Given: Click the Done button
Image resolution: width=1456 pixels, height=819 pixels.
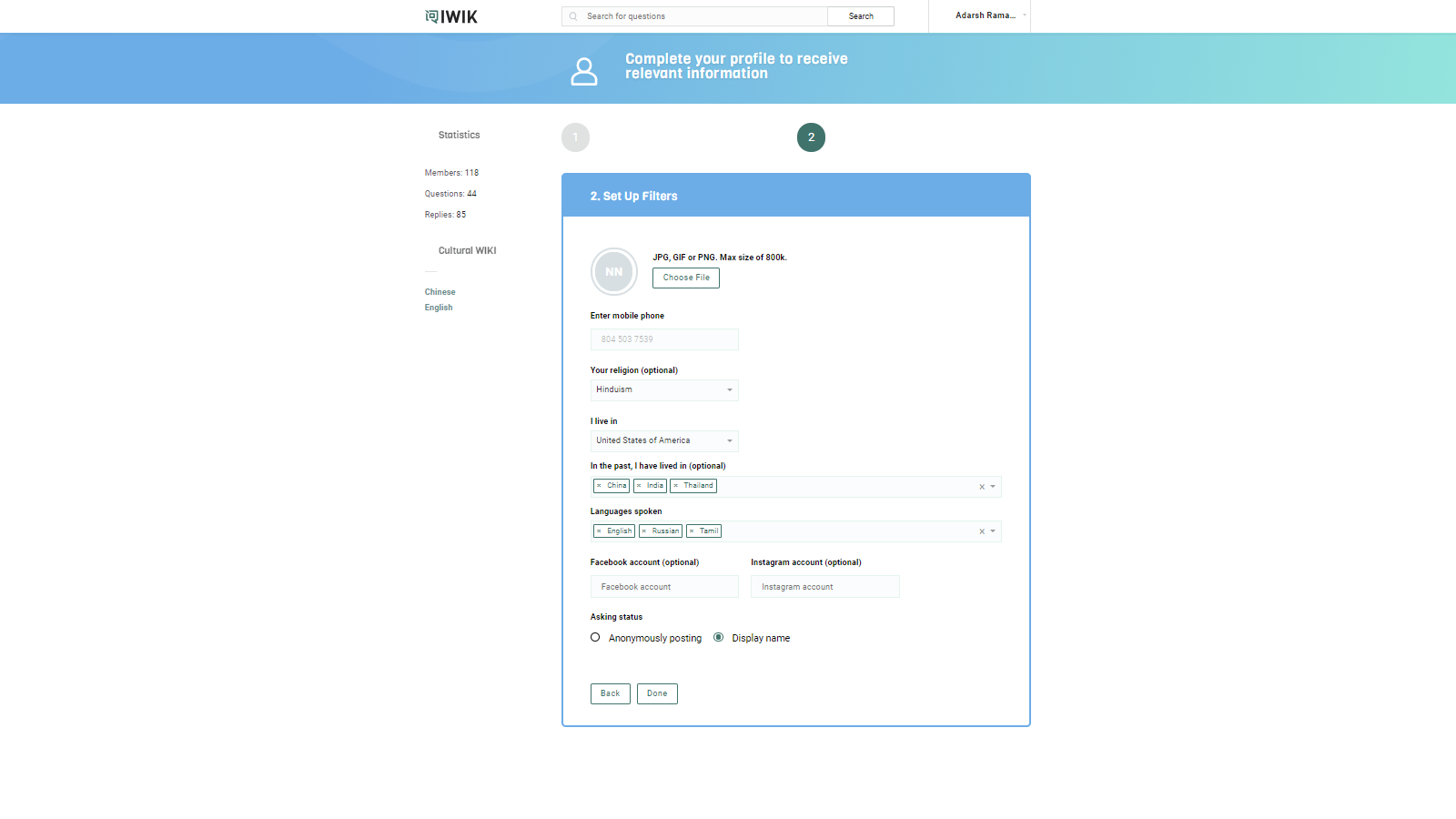Looking at the screenshot, I should coord(657,693).
